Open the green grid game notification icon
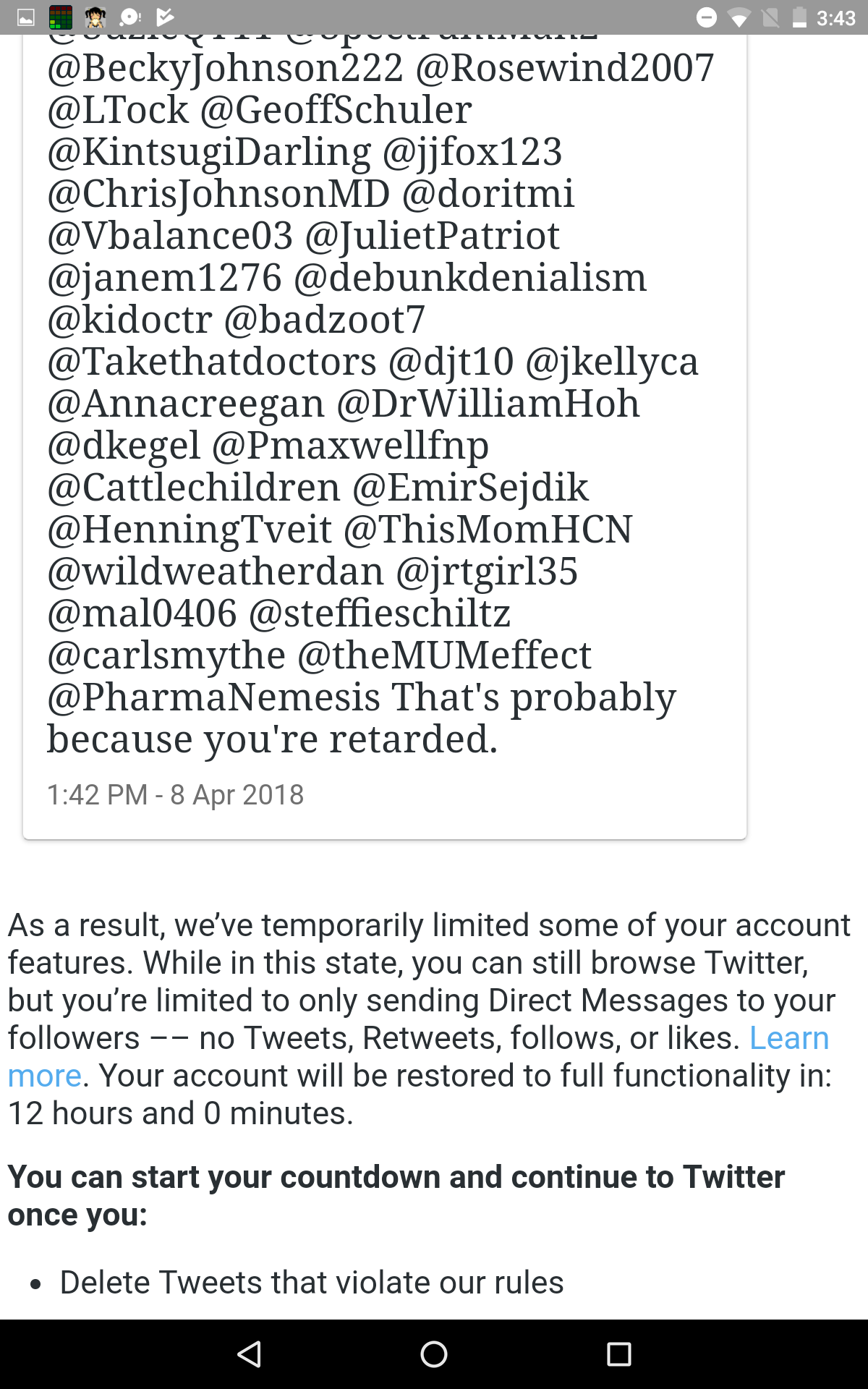Screen dimensions: 868x1389 click(x=61, y=17)
